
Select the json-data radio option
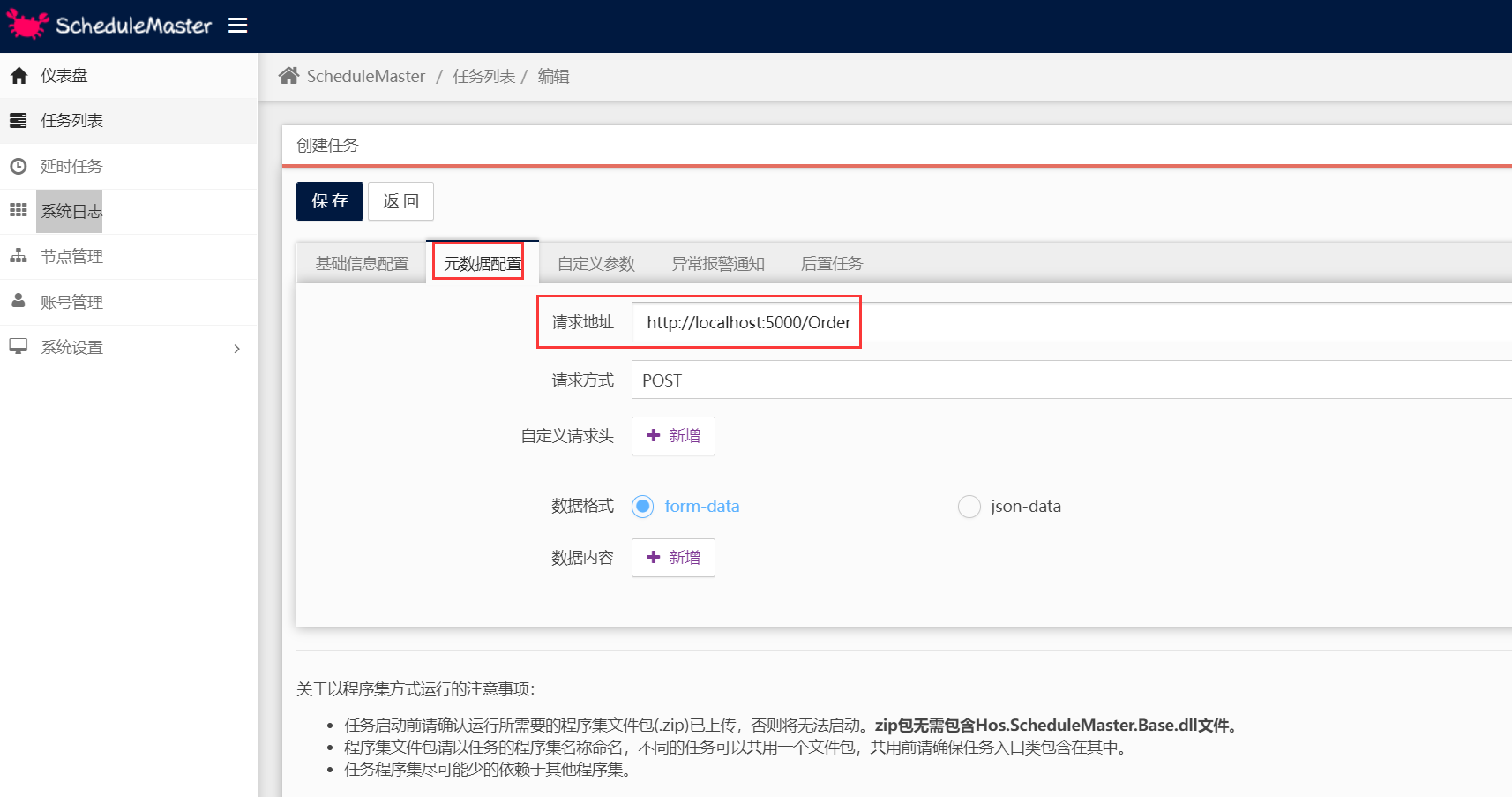[x=969, y=507]
